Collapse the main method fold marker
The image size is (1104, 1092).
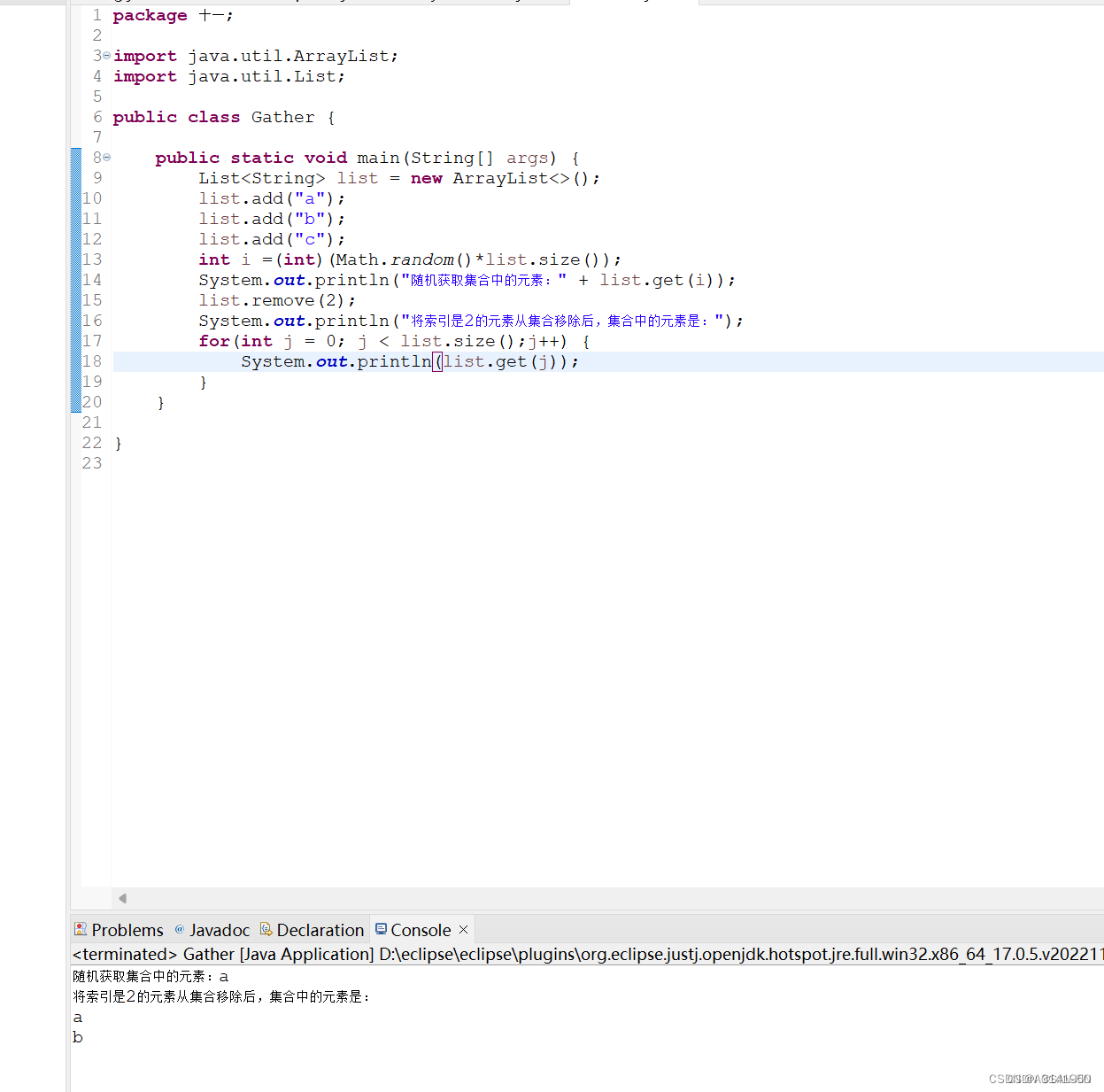[105, 158]
